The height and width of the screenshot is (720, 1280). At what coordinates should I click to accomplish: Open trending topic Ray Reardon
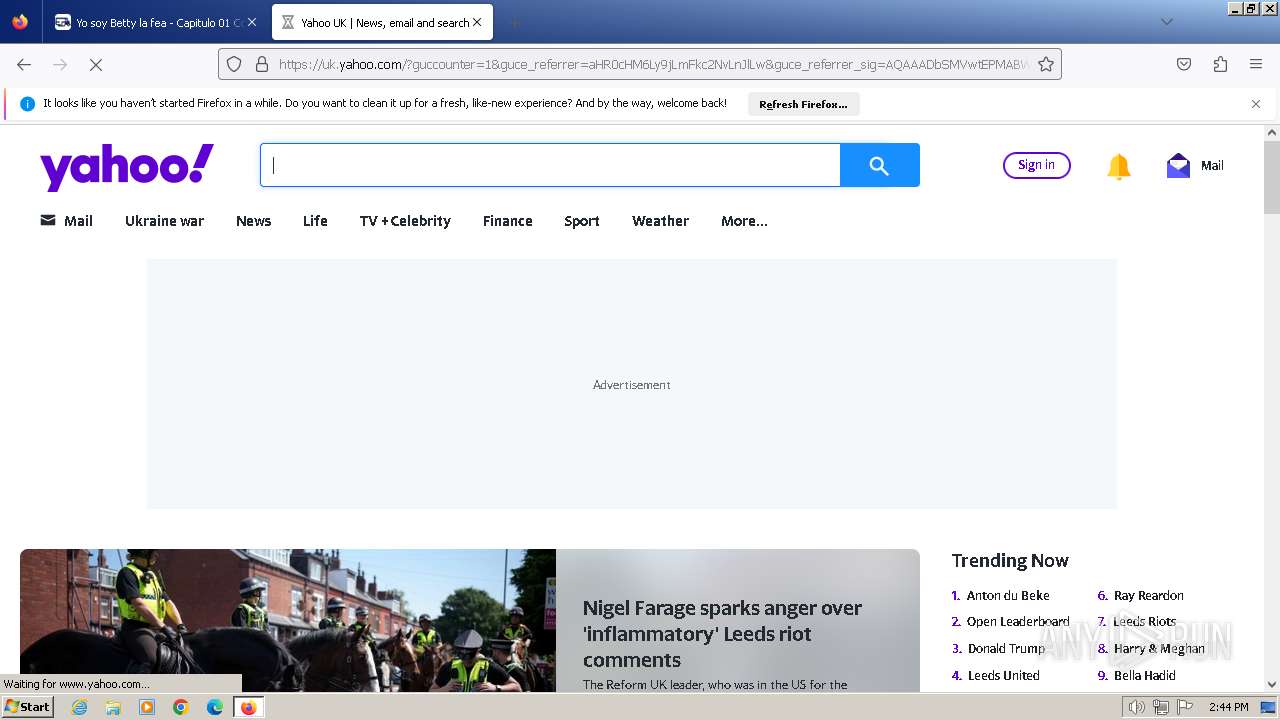pyautogui.click(x=1148, y=595)
